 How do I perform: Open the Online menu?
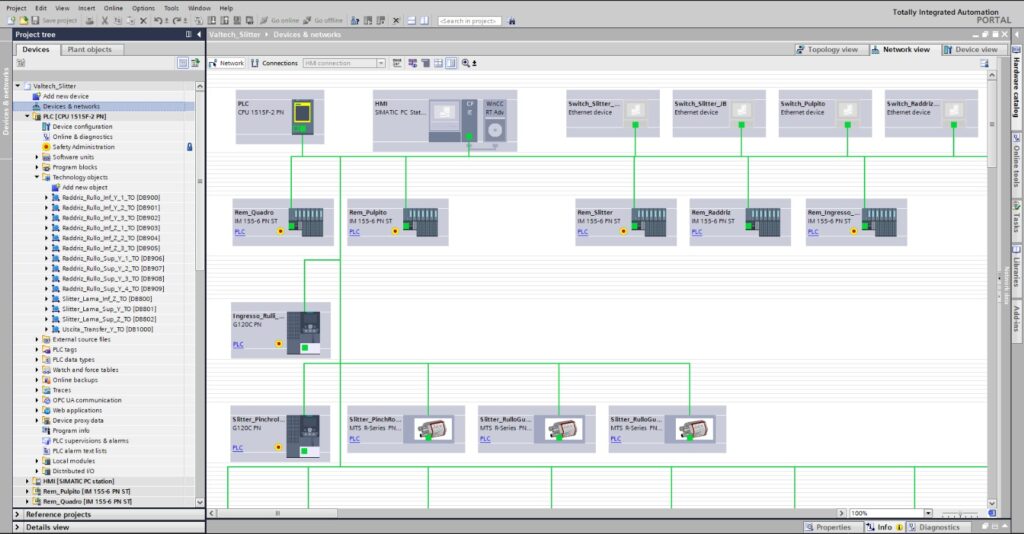(x=113, y=8)
